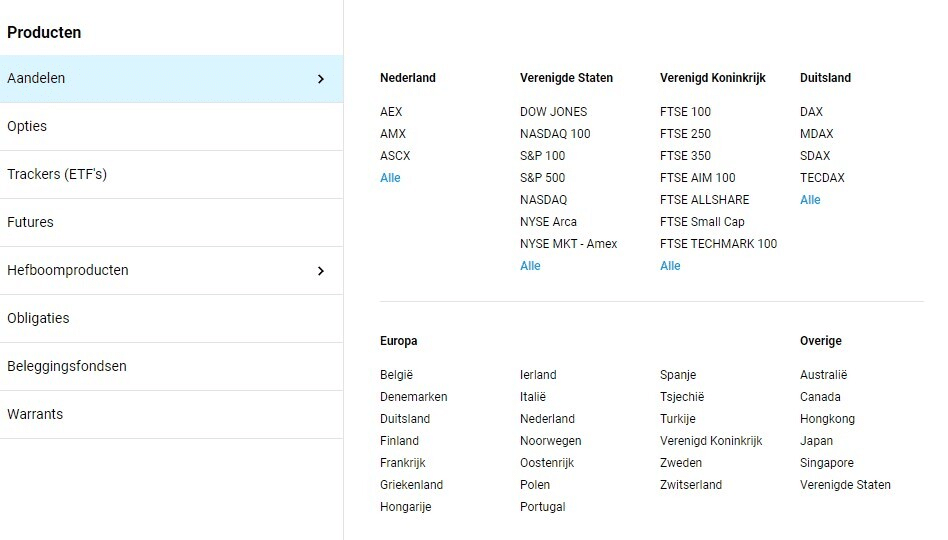Screen dimensions: 948x540
Task: Select Australië under Overige
Action: 823,375
